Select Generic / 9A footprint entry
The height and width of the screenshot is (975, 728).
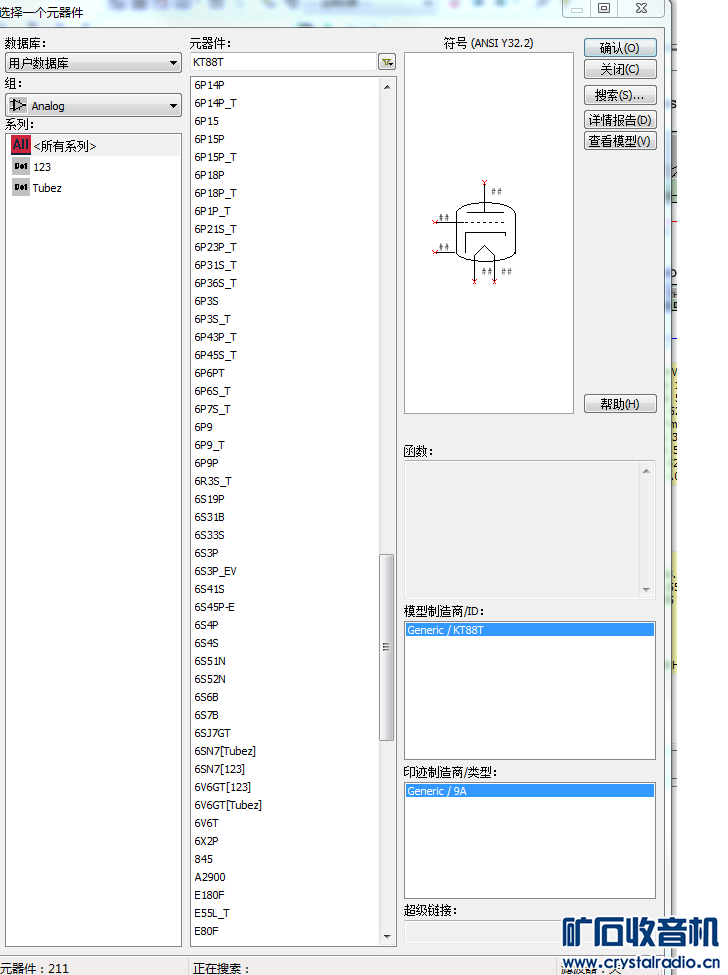coord(529,791)
